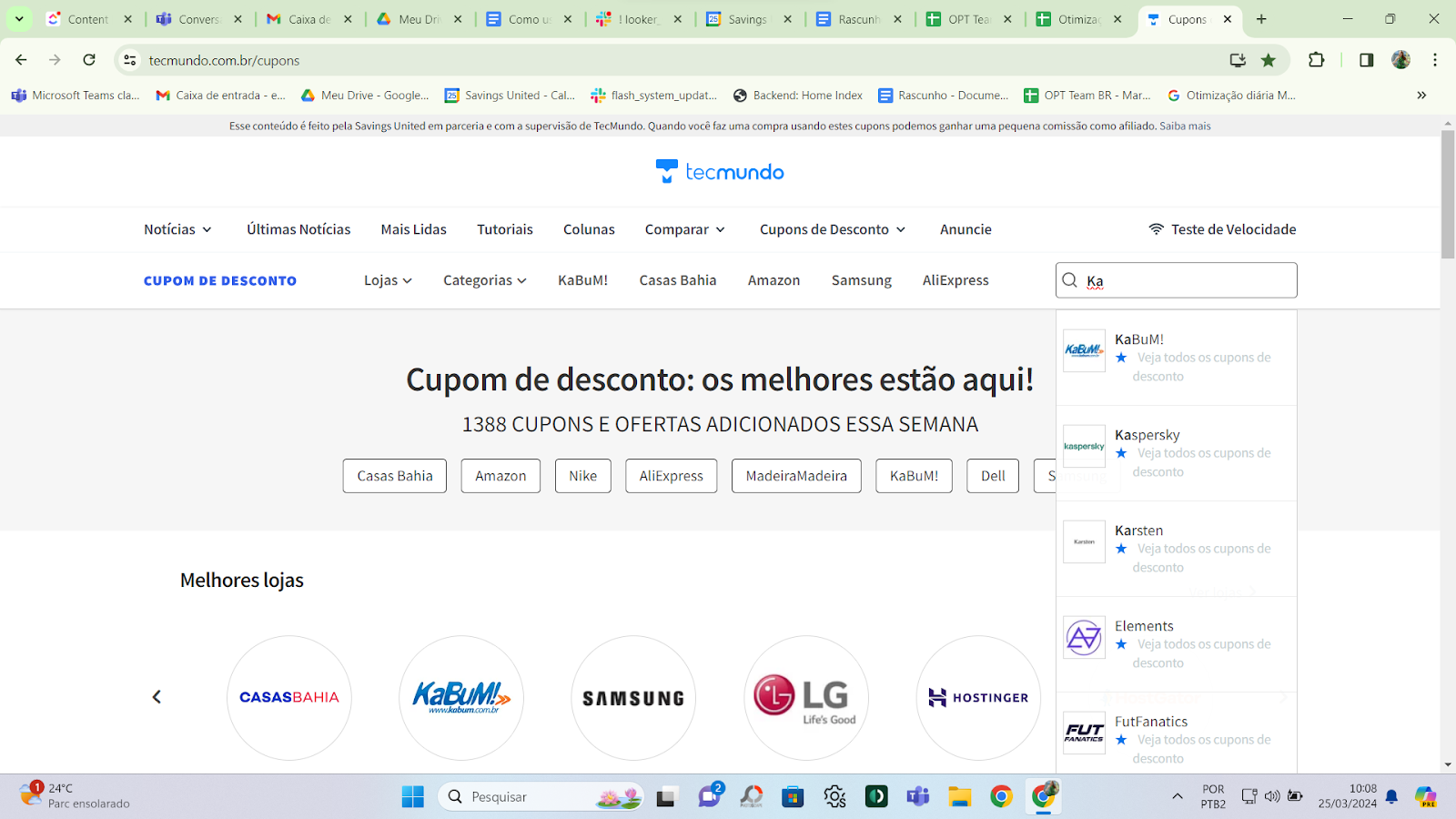Open the Chrome three-dot menu
The width and height of the screenshot is (1456, 819).
(1435, 60)
